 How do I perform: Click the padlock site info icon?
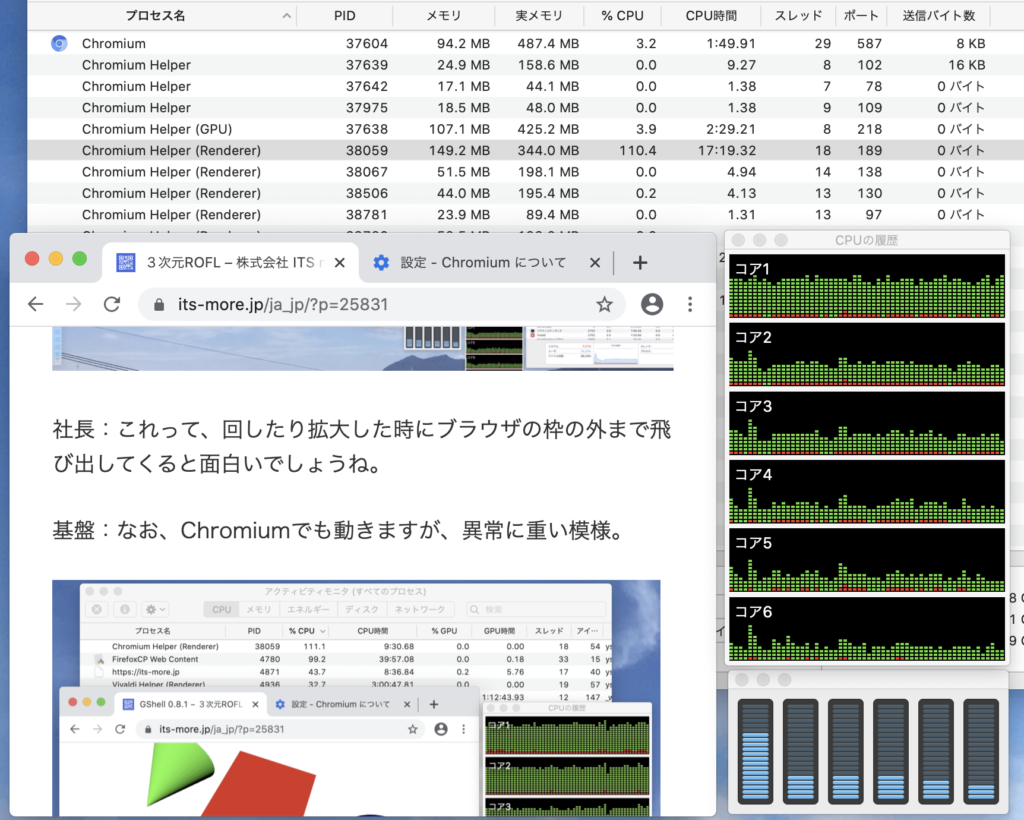coord(159,305)
